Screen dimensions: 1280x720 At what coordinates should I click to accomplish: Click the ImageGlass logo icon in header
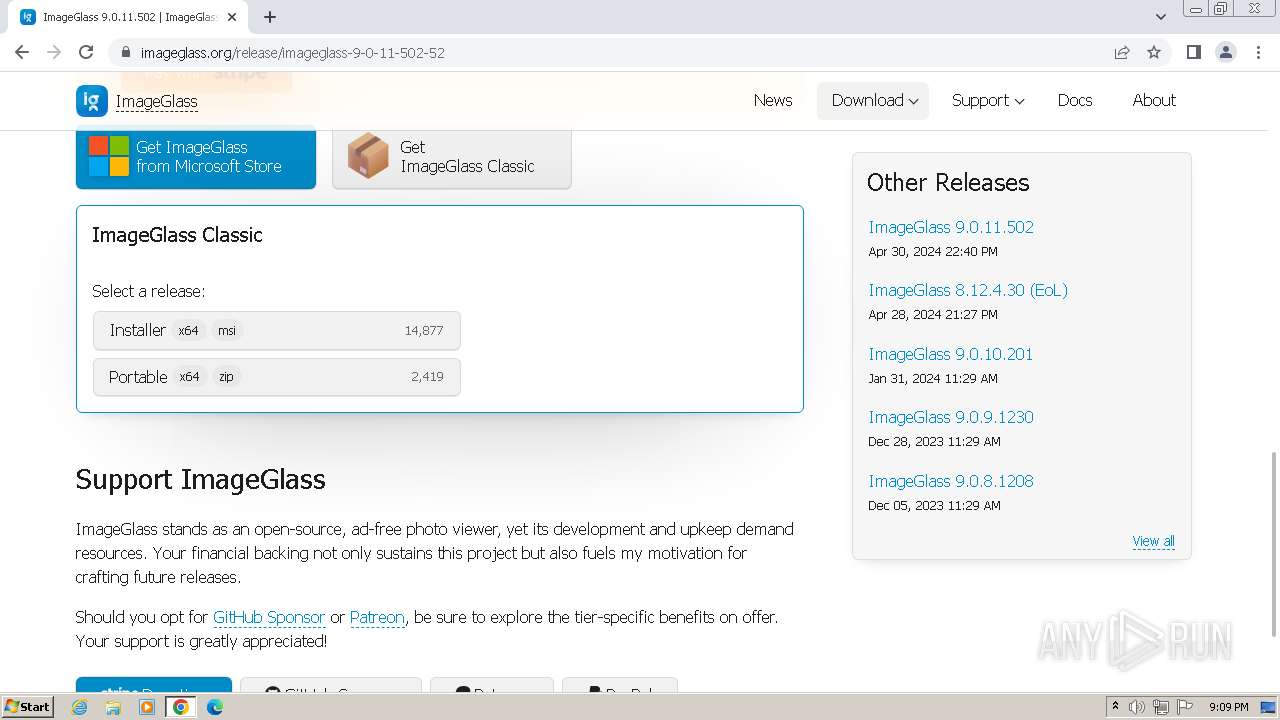92,101
